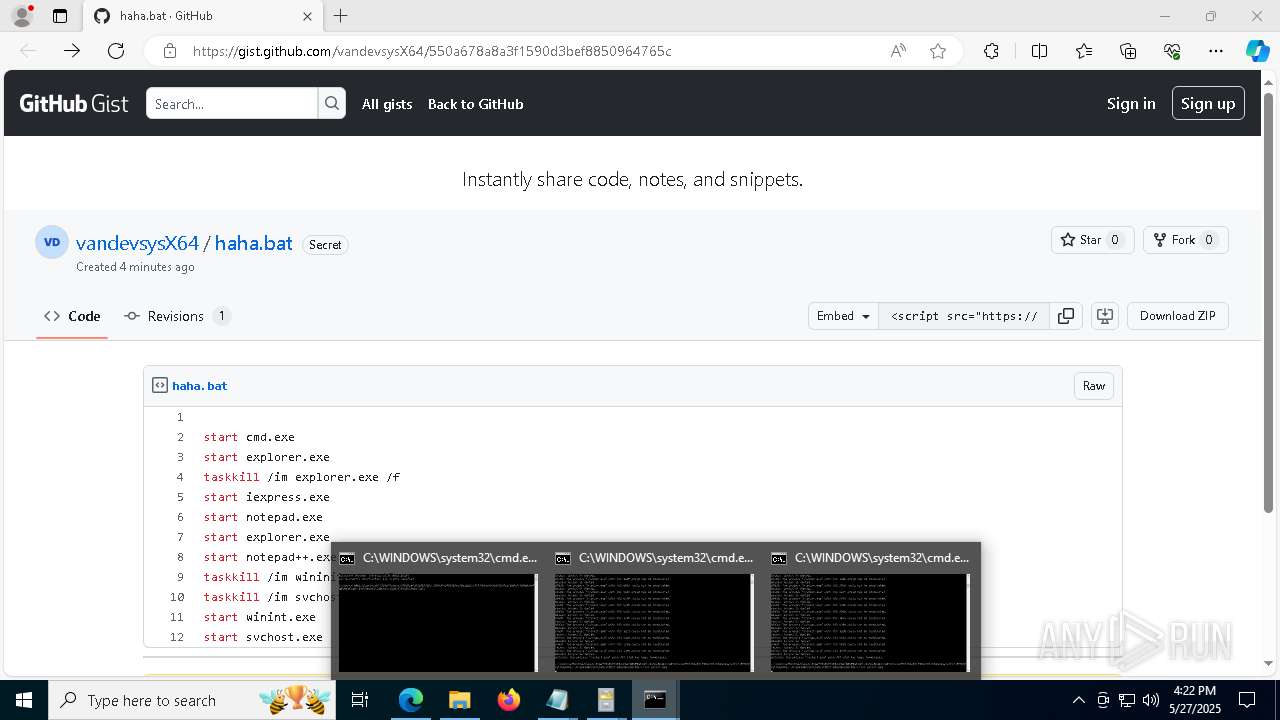Open the haha.bat gist title link

pos(253,243)
